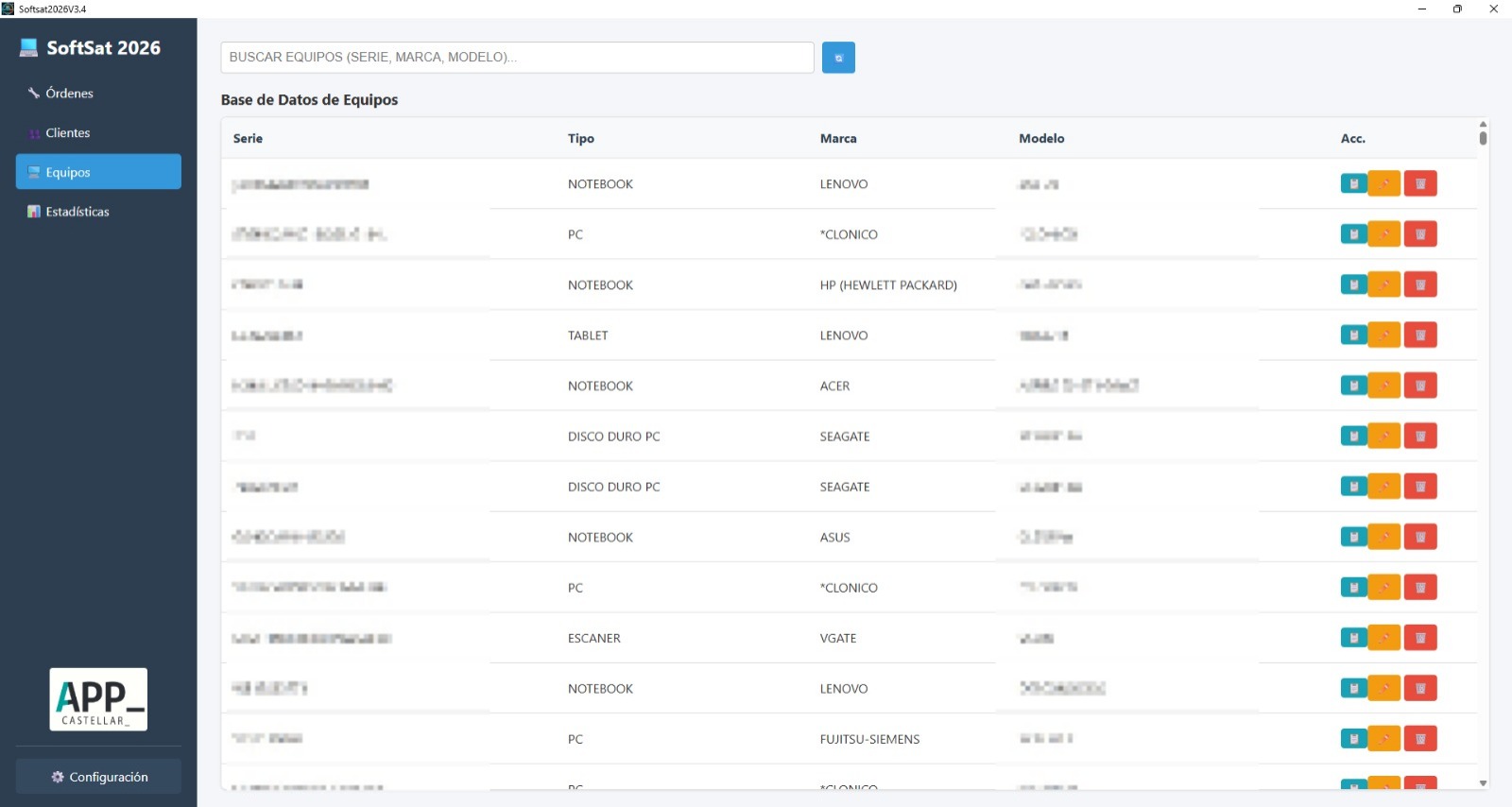Open the clipboard icon for FUJITSU-SIEMENS PC
Screen dimensions: 1512x807
[1354, 739]
